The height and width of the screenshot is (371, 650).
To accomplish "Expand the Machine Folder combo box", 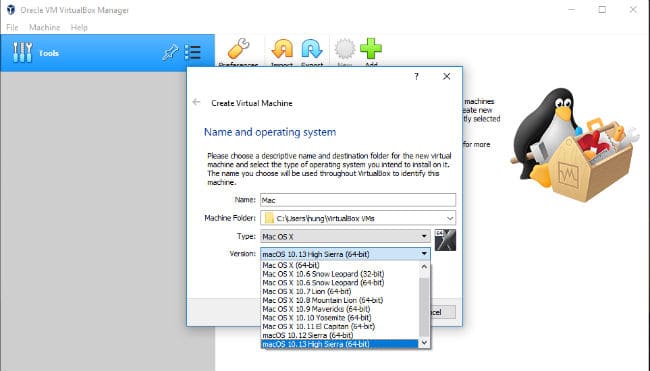I will tap(450, 218).
